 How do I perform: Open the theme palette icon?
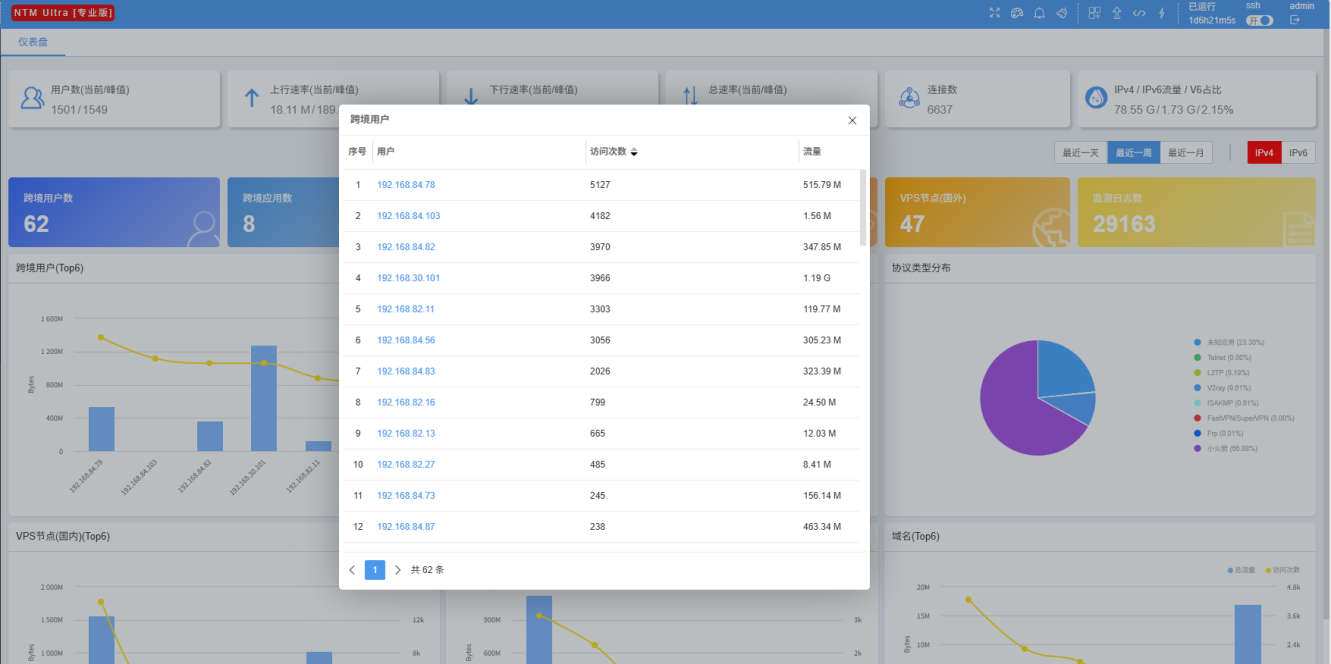1017,13
